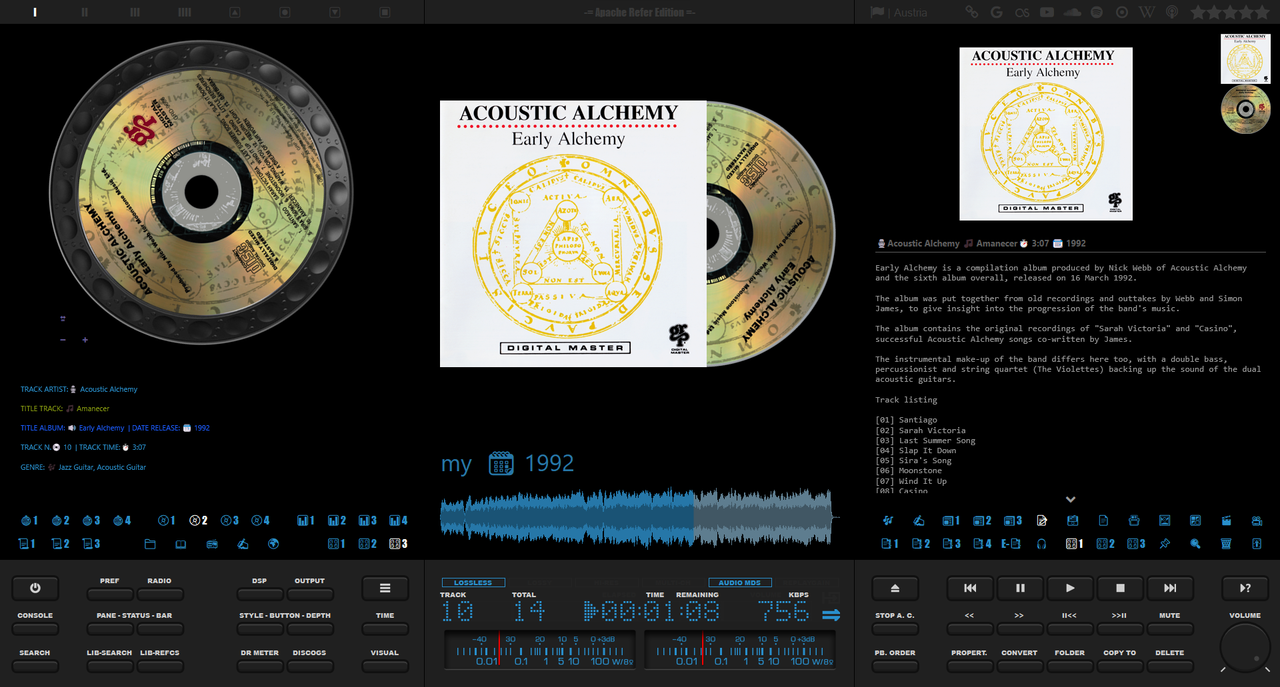
Task: Open the YouTube link icon
Action: tap(1047, 12)
